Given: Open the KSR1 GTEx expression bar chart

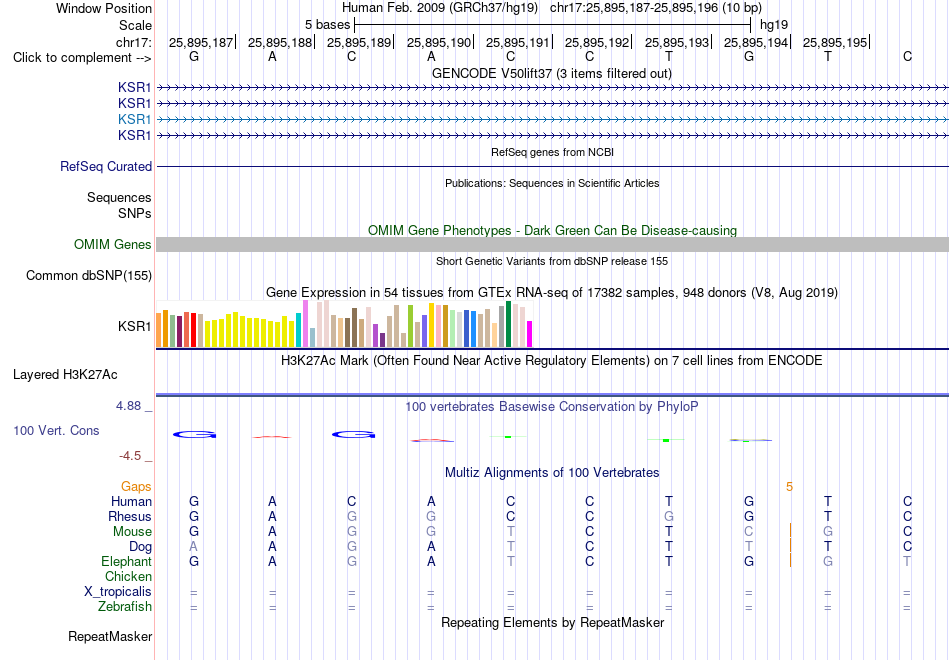Looking at the screenshot, I should 344,324.
